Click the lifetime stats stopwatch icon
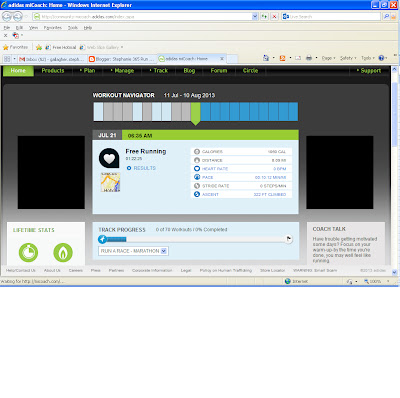The image size is (400, 398). [28, 252]
